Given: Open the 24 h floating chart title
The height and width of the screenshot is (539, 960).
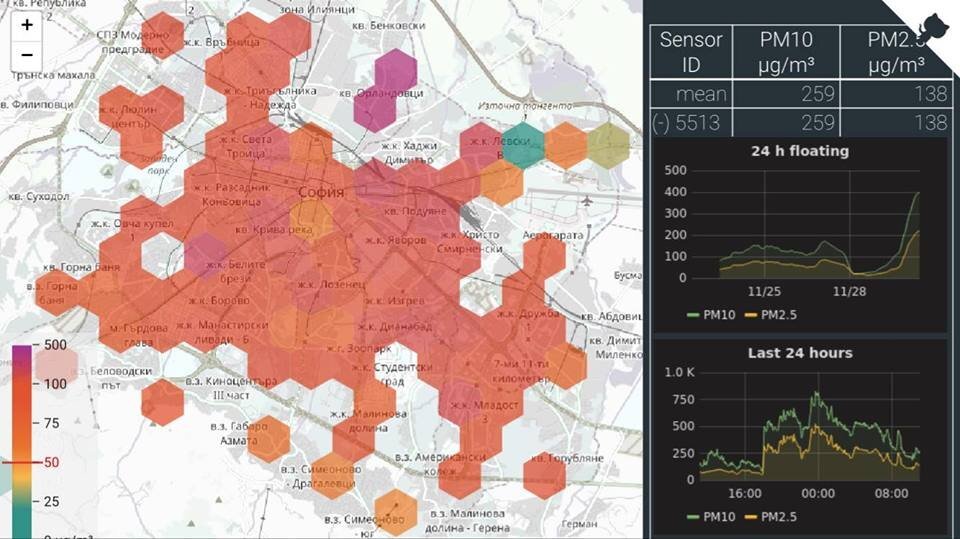Looking at the screenshot, I should click(x=800, y=151).
